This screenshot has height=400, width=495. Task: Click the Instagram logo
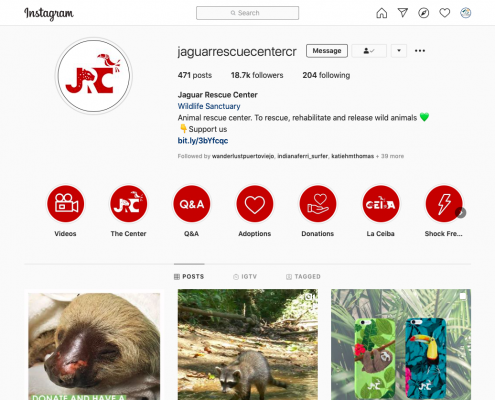point(49,13)
